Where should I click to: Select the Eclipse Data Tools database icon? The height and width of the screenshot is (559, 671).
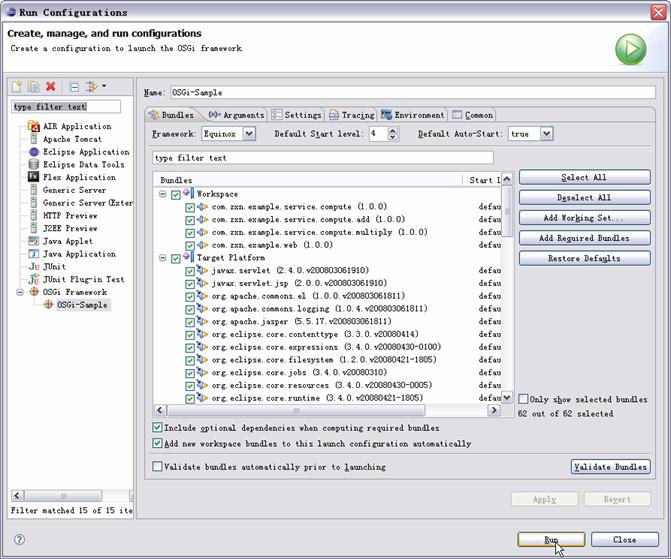tap(34, 164)
